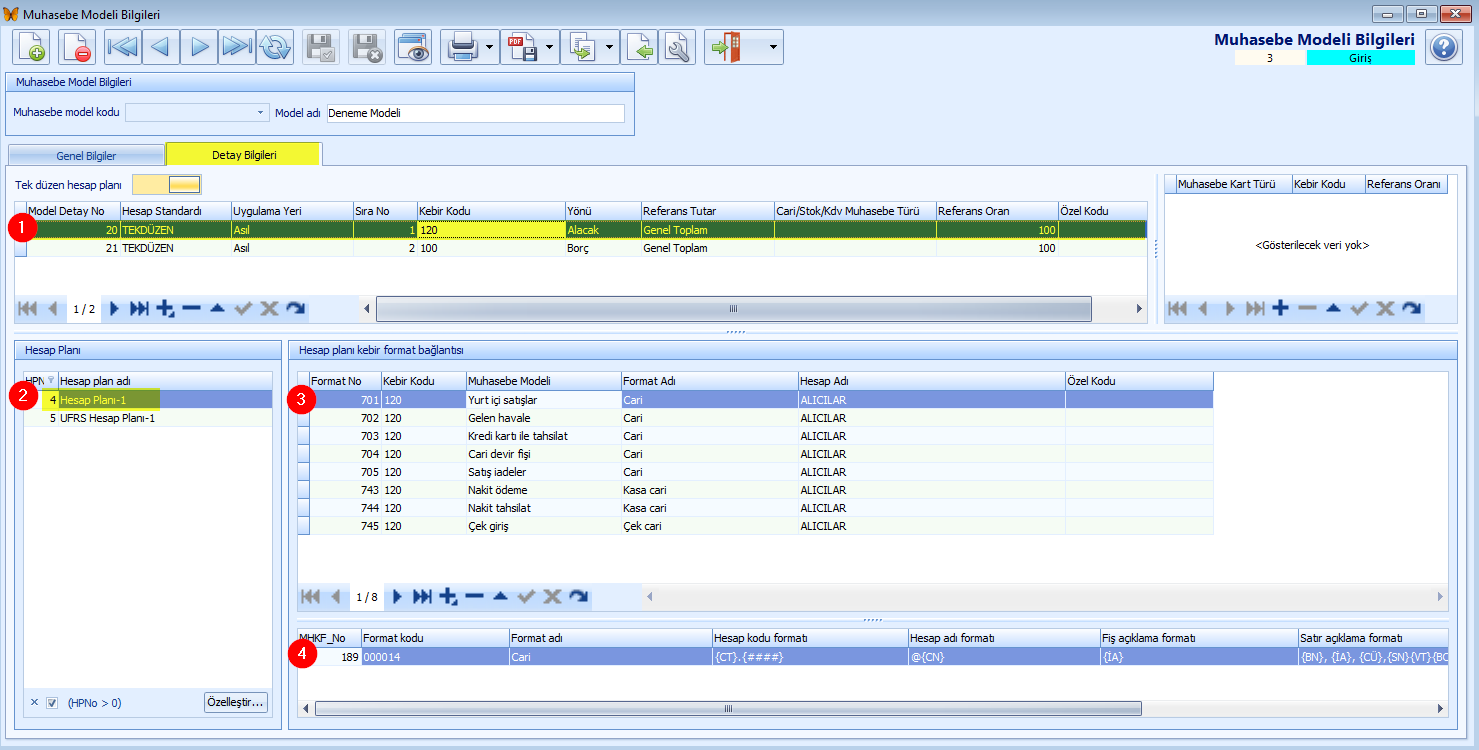The height and width of the screenshot is (750, 1479).
Task: Go to the first record in the main toolbar
Action: coord(123,47)
